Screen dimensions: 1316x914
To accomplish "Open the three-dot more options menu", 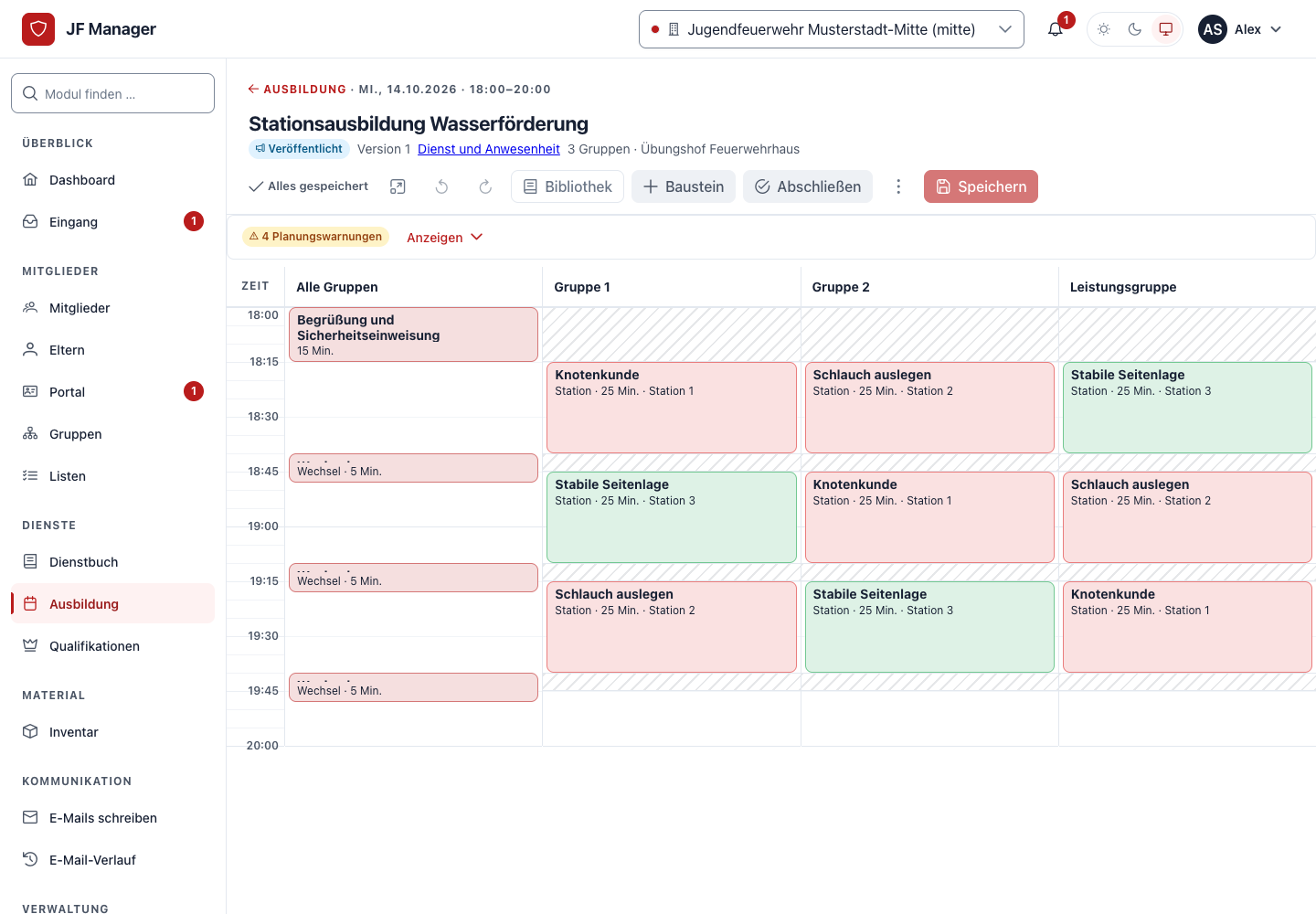I will [x=898, y=186].
